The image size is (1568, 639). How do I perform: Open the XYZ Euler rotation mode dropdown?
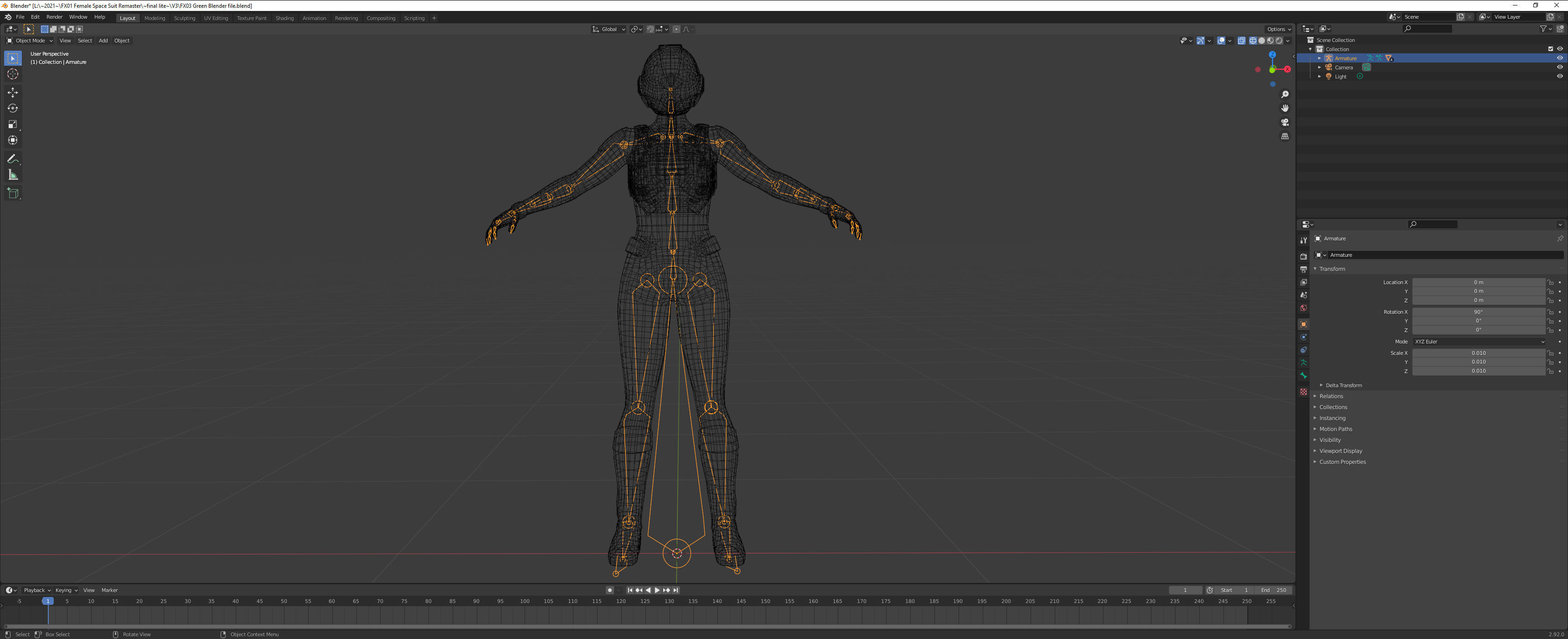[1479, 342]
